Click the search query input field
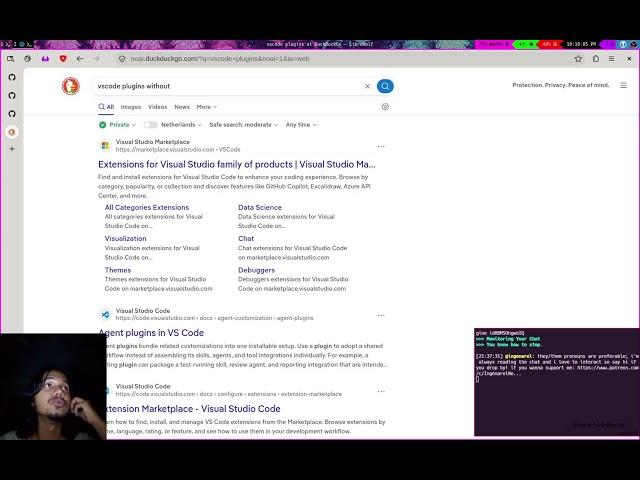640x480 pixels. 229,86
